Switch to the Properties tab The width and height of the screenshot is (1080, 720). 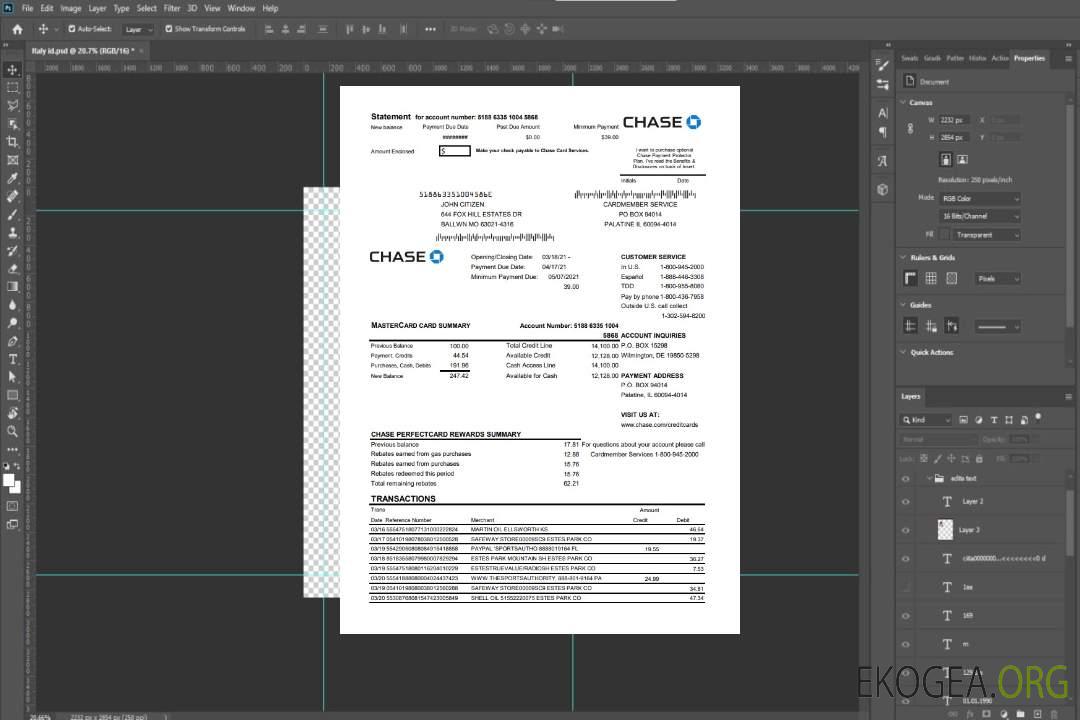click(1029, 59)
